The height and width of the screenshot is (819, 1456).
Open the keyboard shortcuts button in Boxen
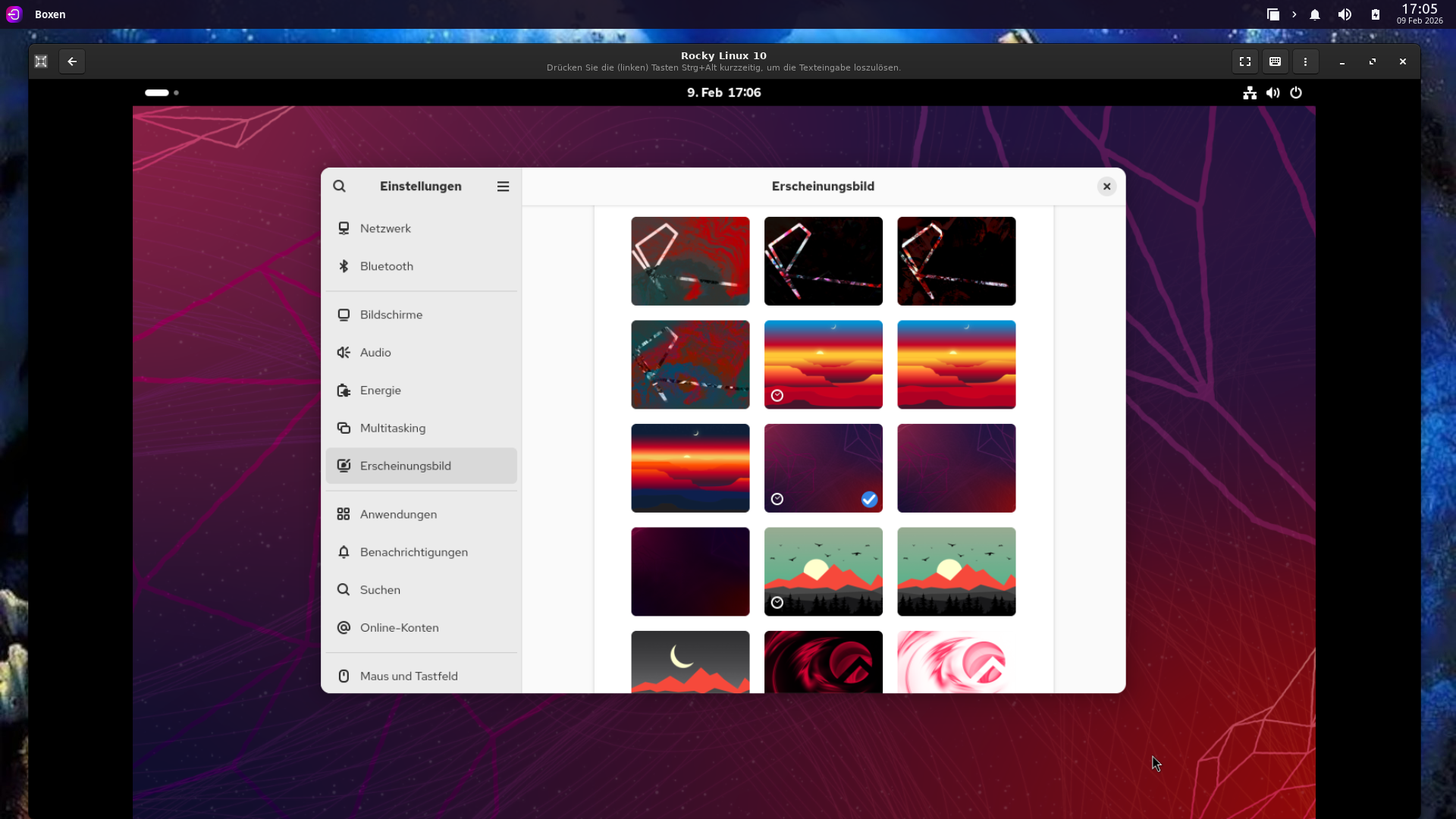click(x=1275, y=61)
